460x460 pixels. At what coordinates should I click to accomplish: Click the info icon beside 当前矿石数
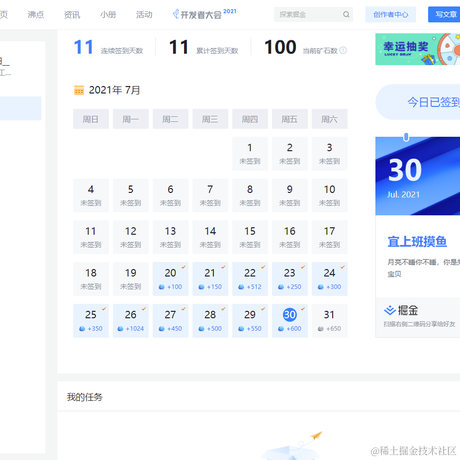343,50
